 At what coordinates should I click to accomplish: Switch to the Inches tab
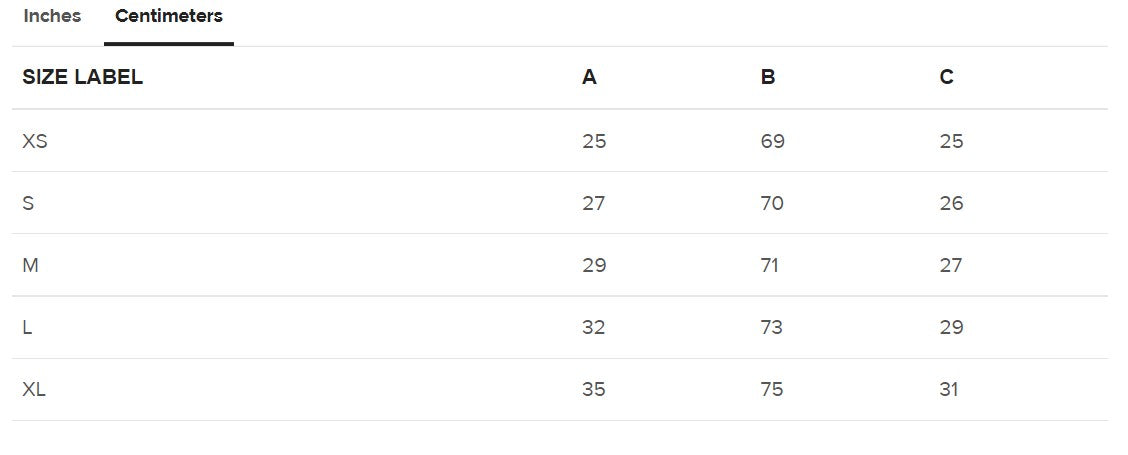[x=52, y=17]
